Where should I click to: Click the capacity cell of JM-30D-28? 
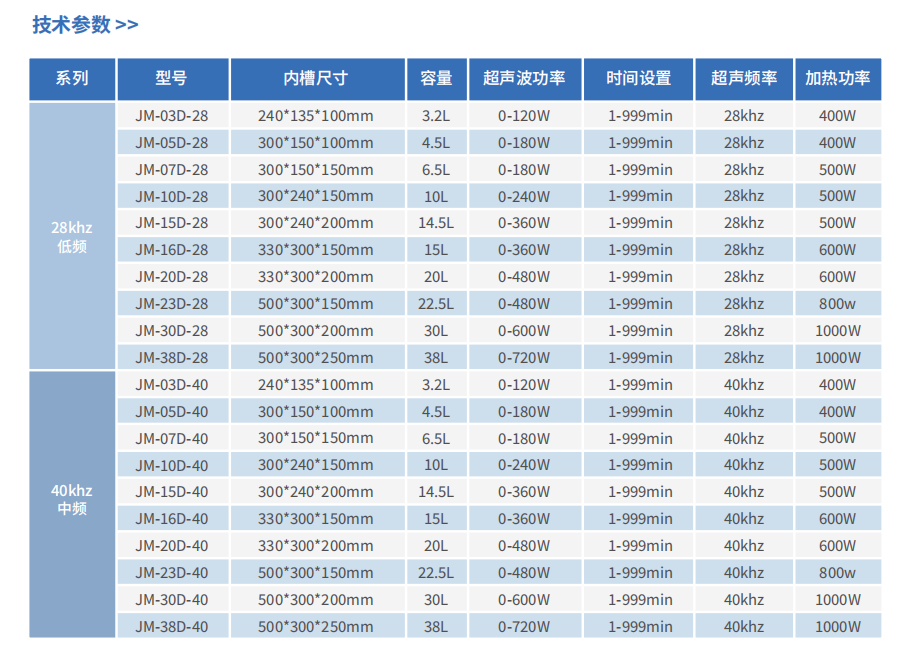tap(436, 330)
